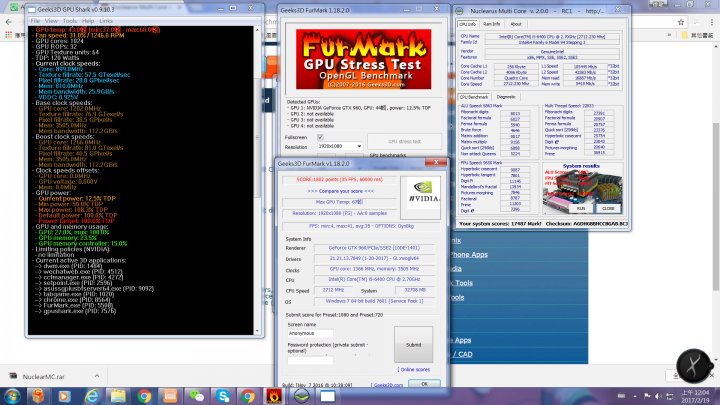The image size is (720, 405).
Task: Click Compare your score link
Action: (x=340, y=191)
